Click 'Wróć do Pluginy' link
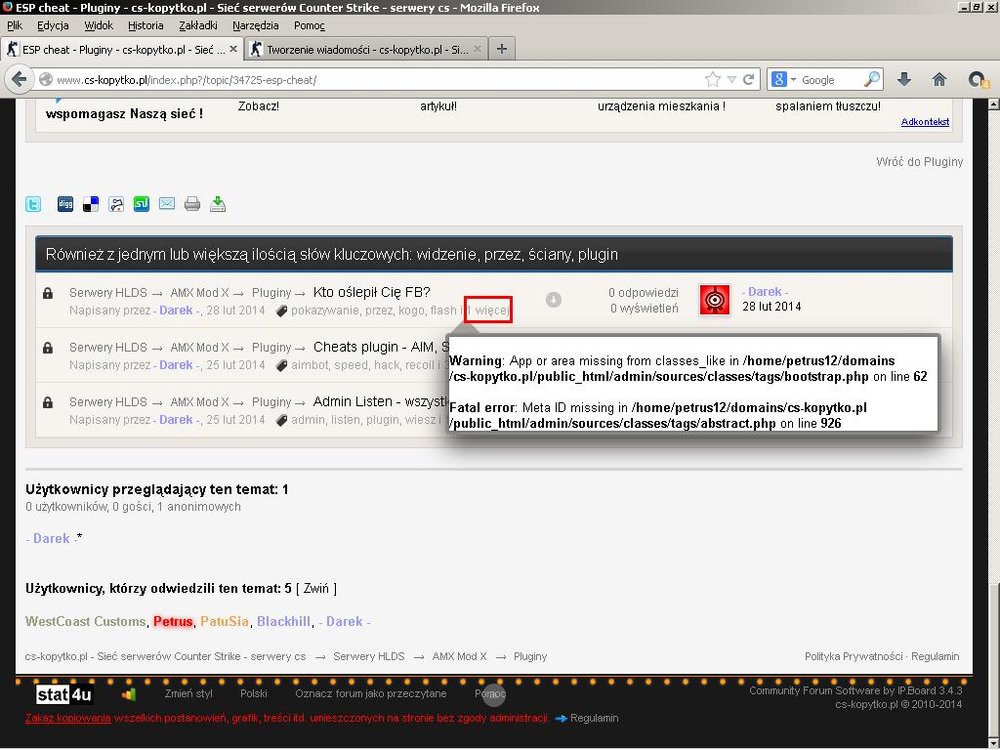Viewport: 1000px width, 750px height. click(x=919, y=161)
